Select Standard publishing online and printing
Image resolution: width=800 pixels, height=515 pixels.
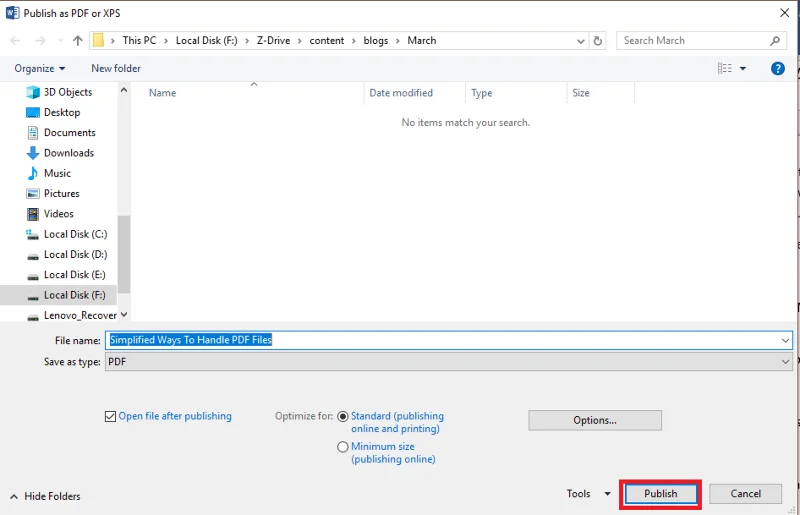coord(343,416)
